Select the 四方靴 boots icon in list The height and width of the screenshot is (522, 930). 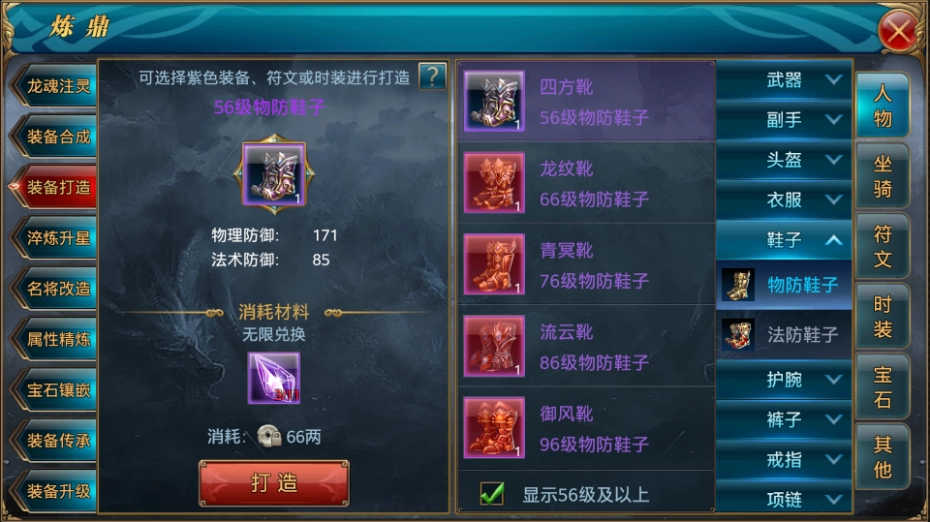494,101
